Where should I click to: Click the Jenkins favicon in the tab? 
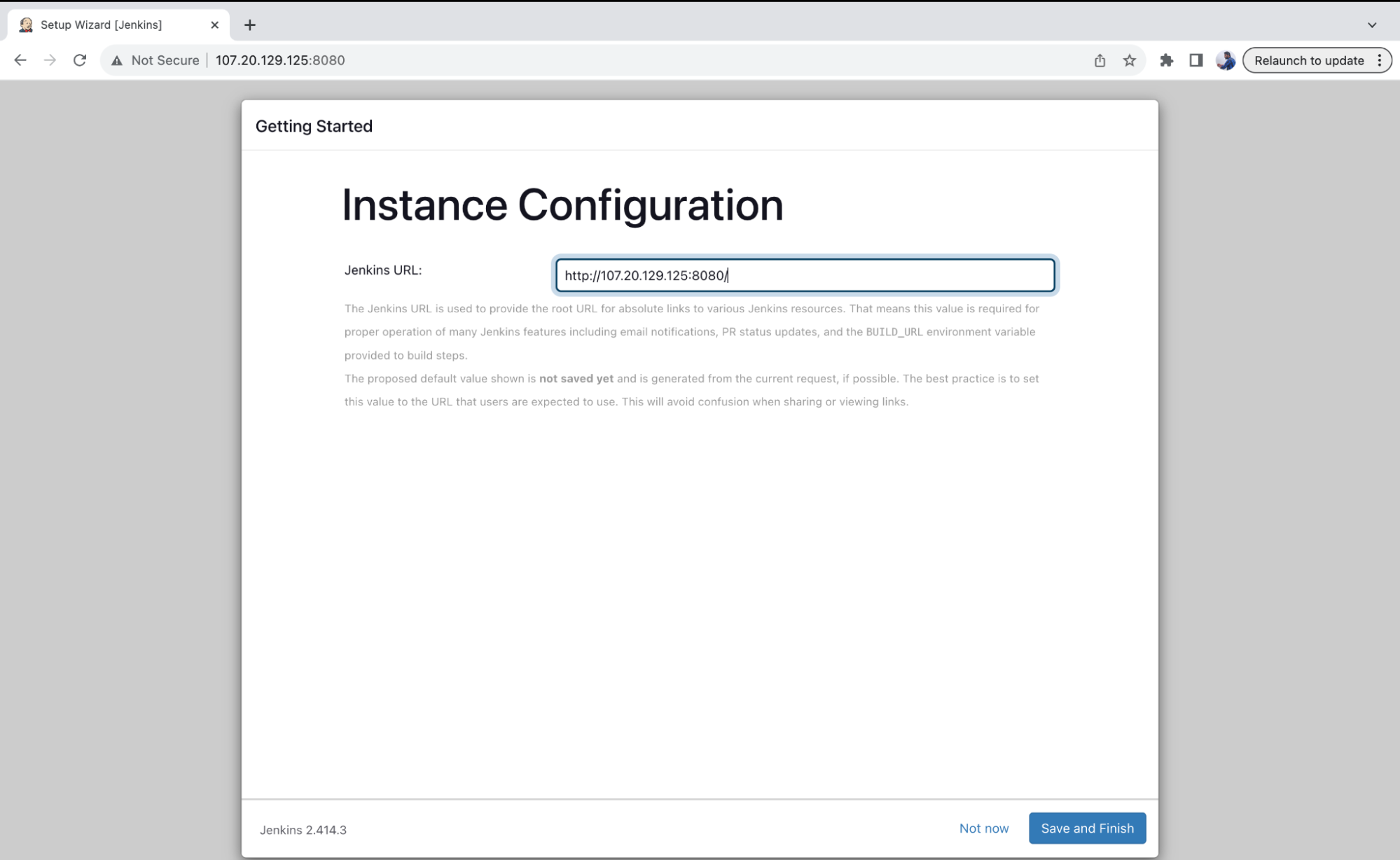pos(26,25)
